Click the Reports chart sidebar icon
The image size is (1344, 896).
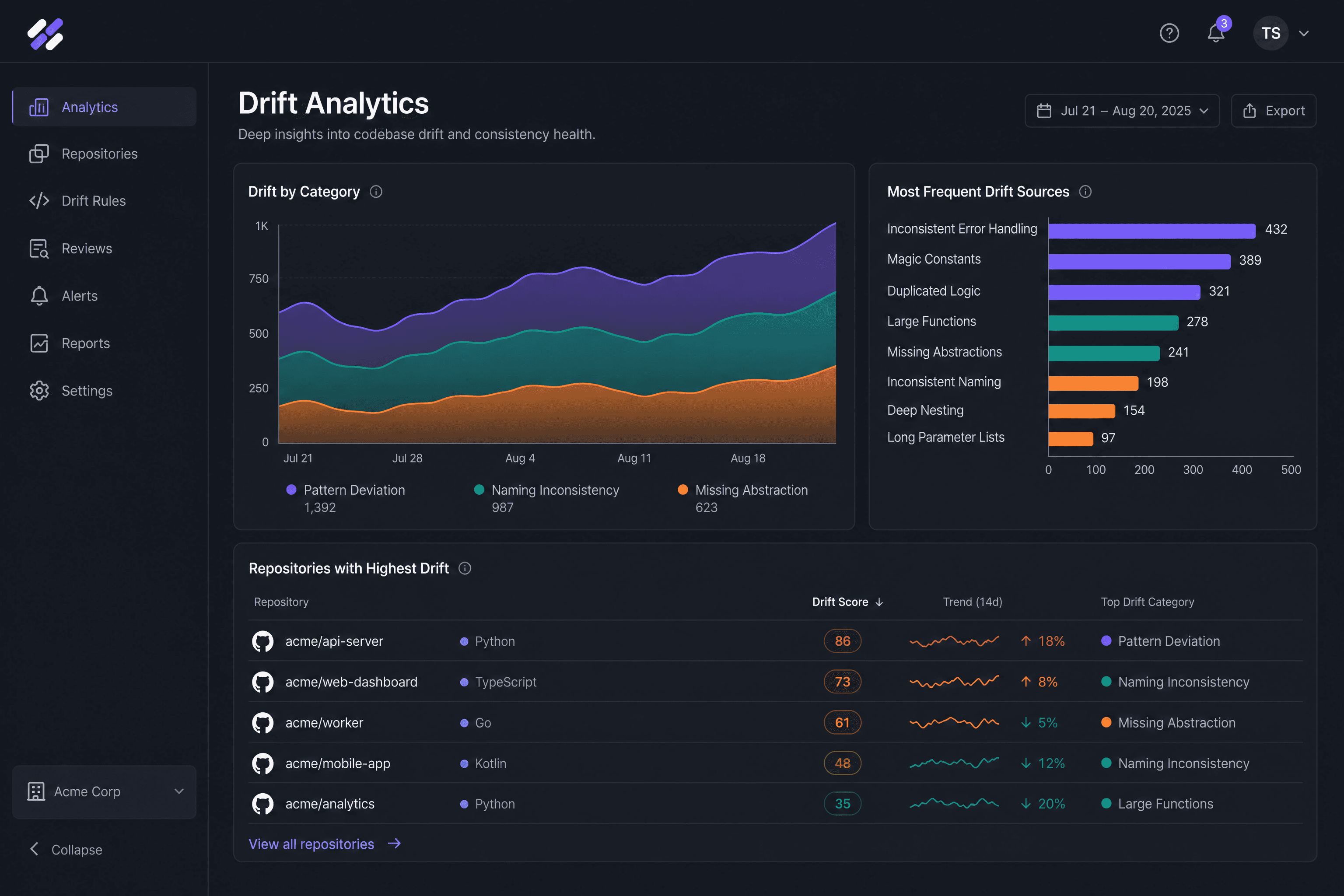coord(39,343)
